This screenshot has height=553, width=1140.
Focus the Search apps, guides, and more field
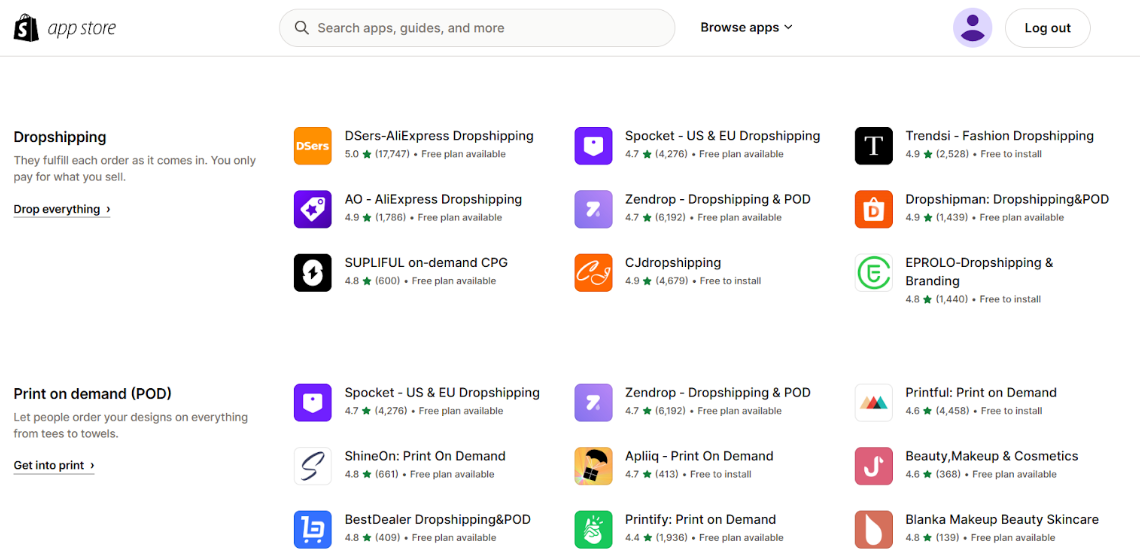coord(477,28)
